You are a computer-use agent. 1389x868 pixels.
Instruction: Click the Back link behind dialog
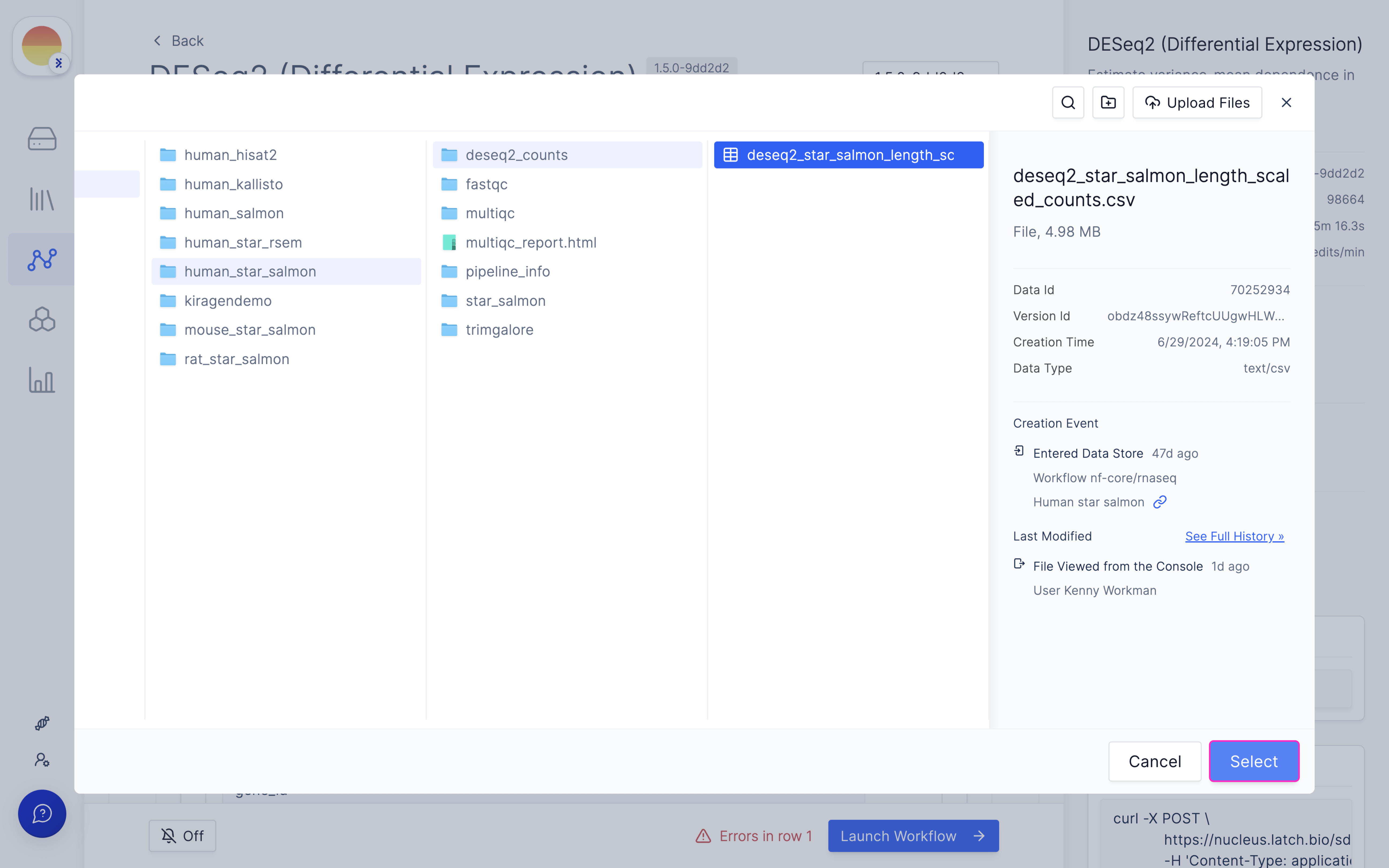click(178, 41)
